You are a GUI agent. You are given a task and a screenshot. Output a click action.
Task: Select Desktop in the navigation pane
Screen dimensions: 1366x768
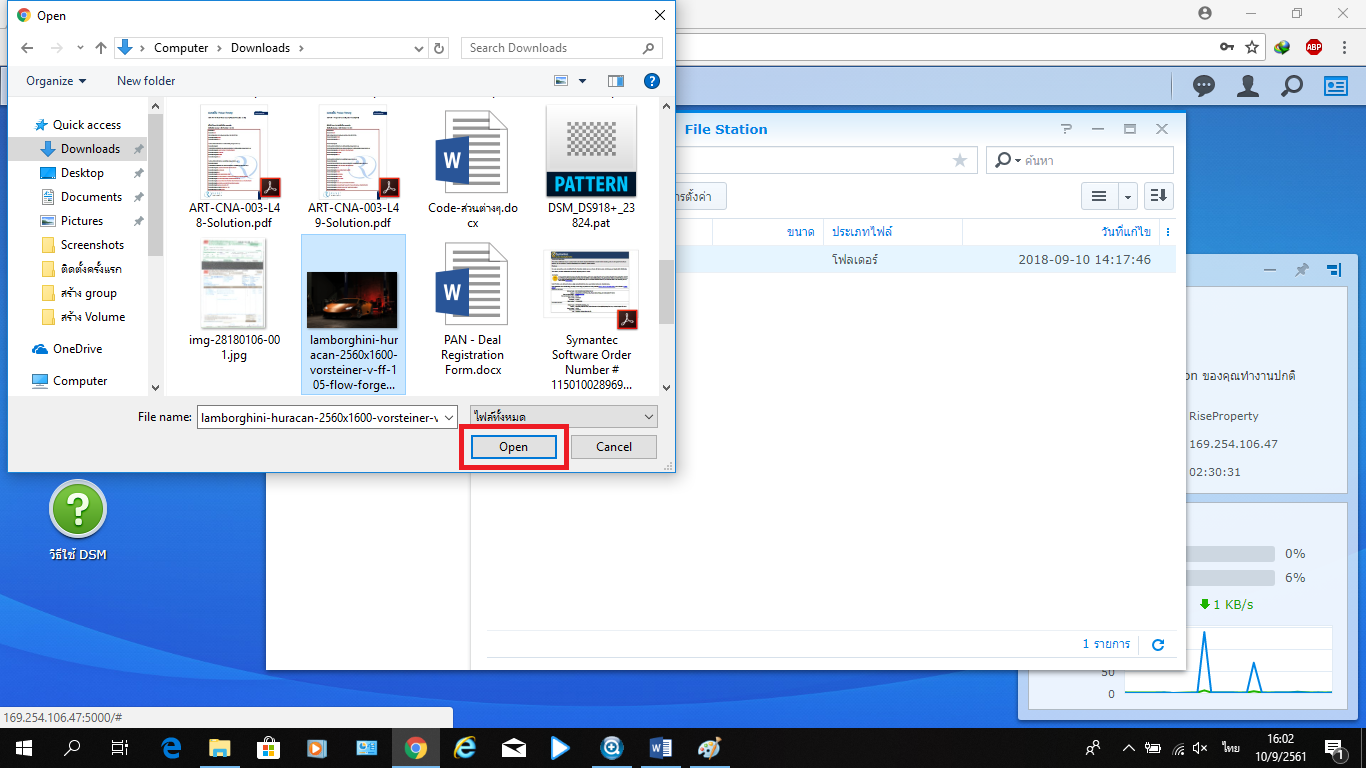coord(82,173)
